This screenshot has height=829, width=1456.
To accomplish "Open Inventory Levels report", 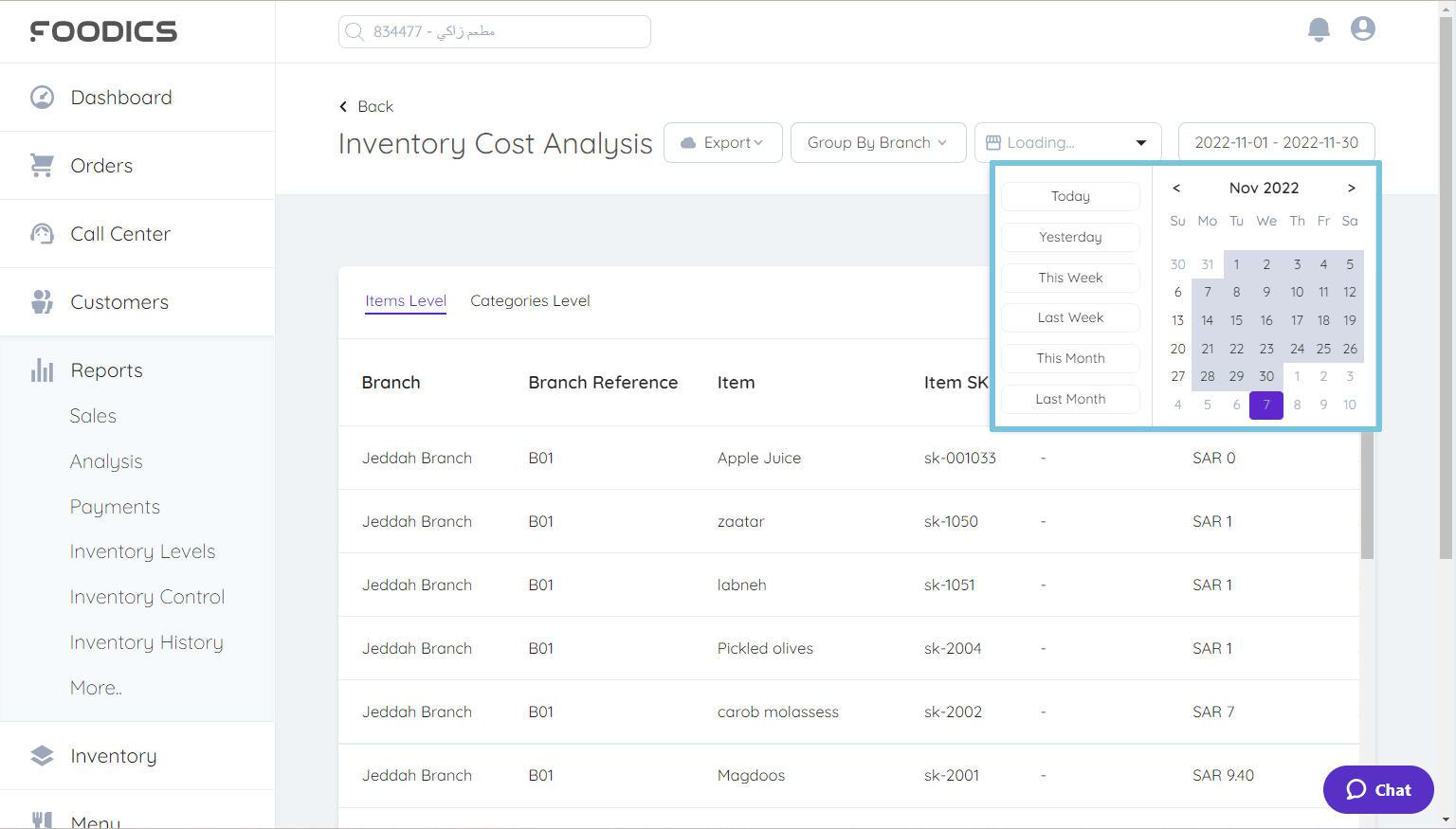I will click(x=142, y=551).
